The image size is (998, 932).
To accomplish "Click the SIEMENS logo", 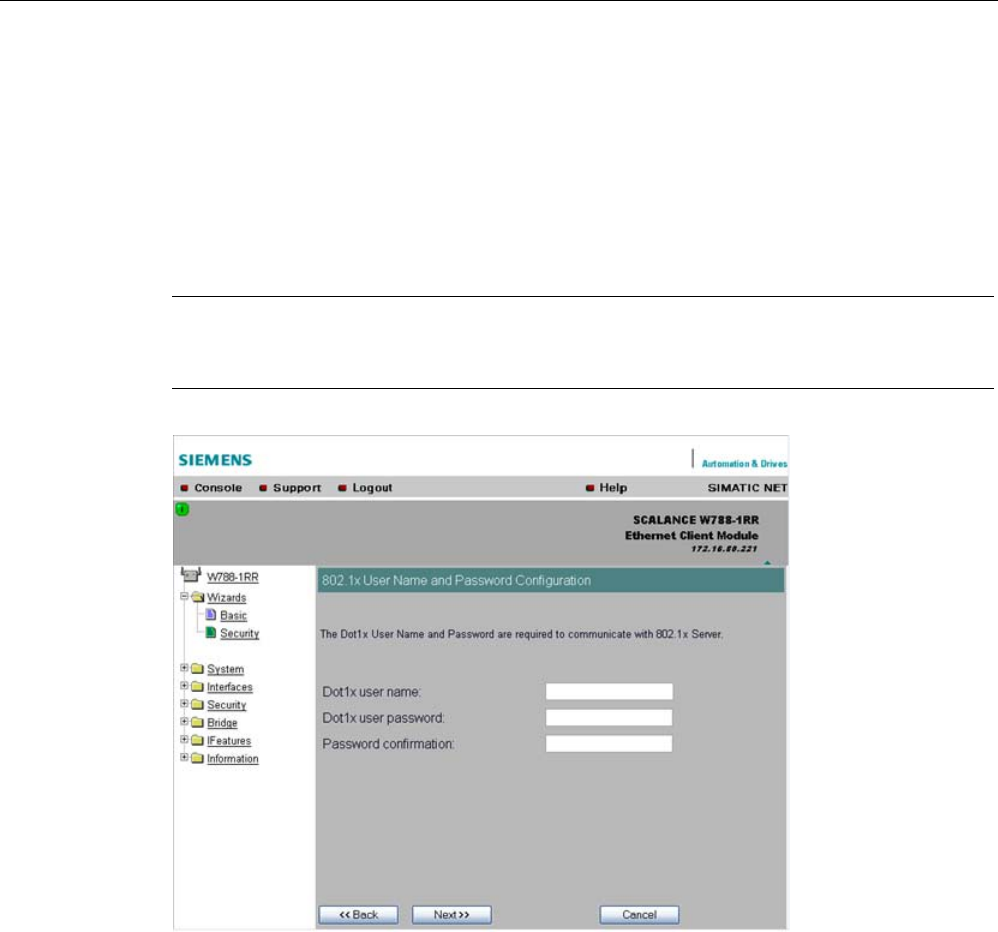I will point(215,460).
